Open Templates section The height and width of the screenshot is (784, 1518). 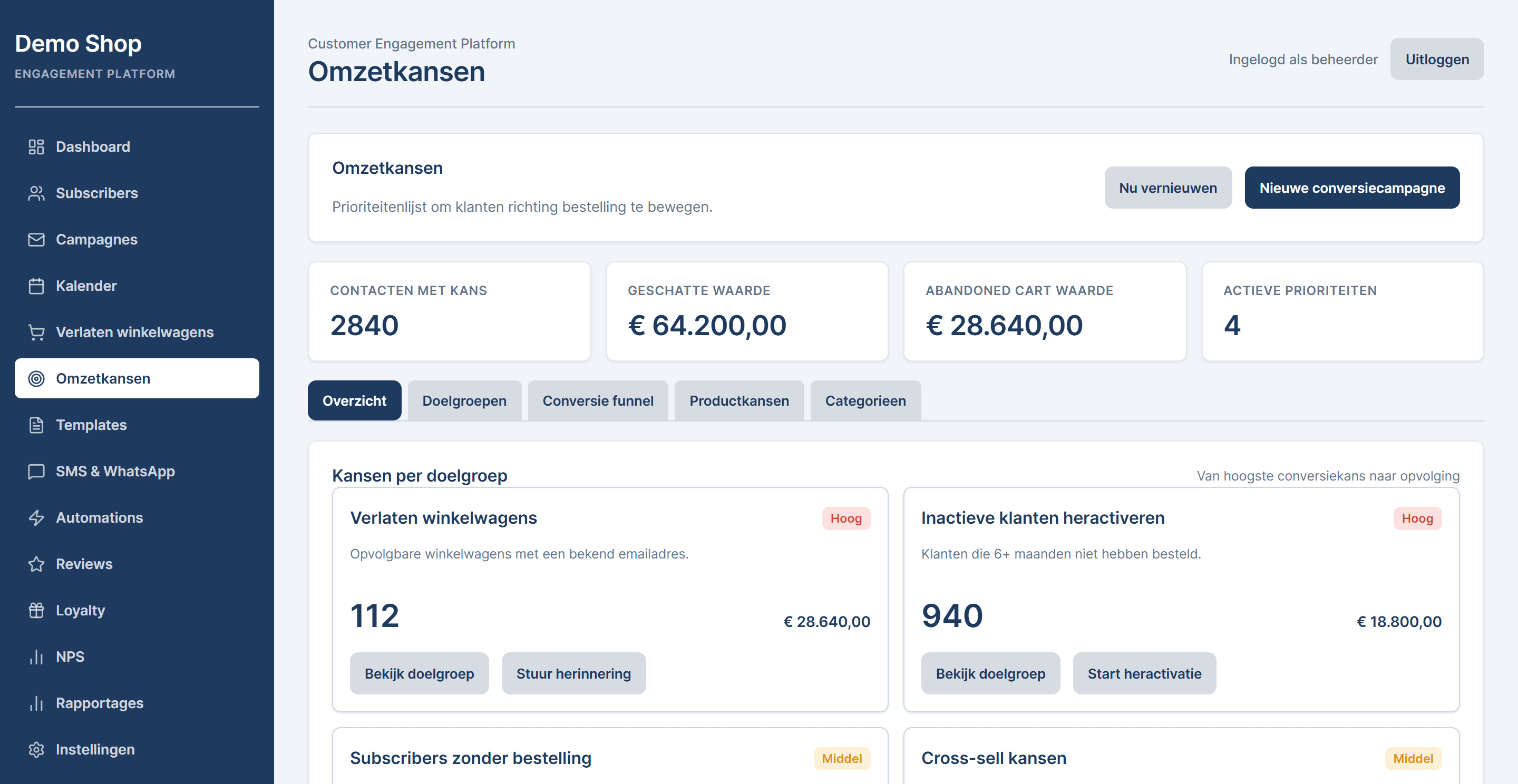(x=137, y=425)
